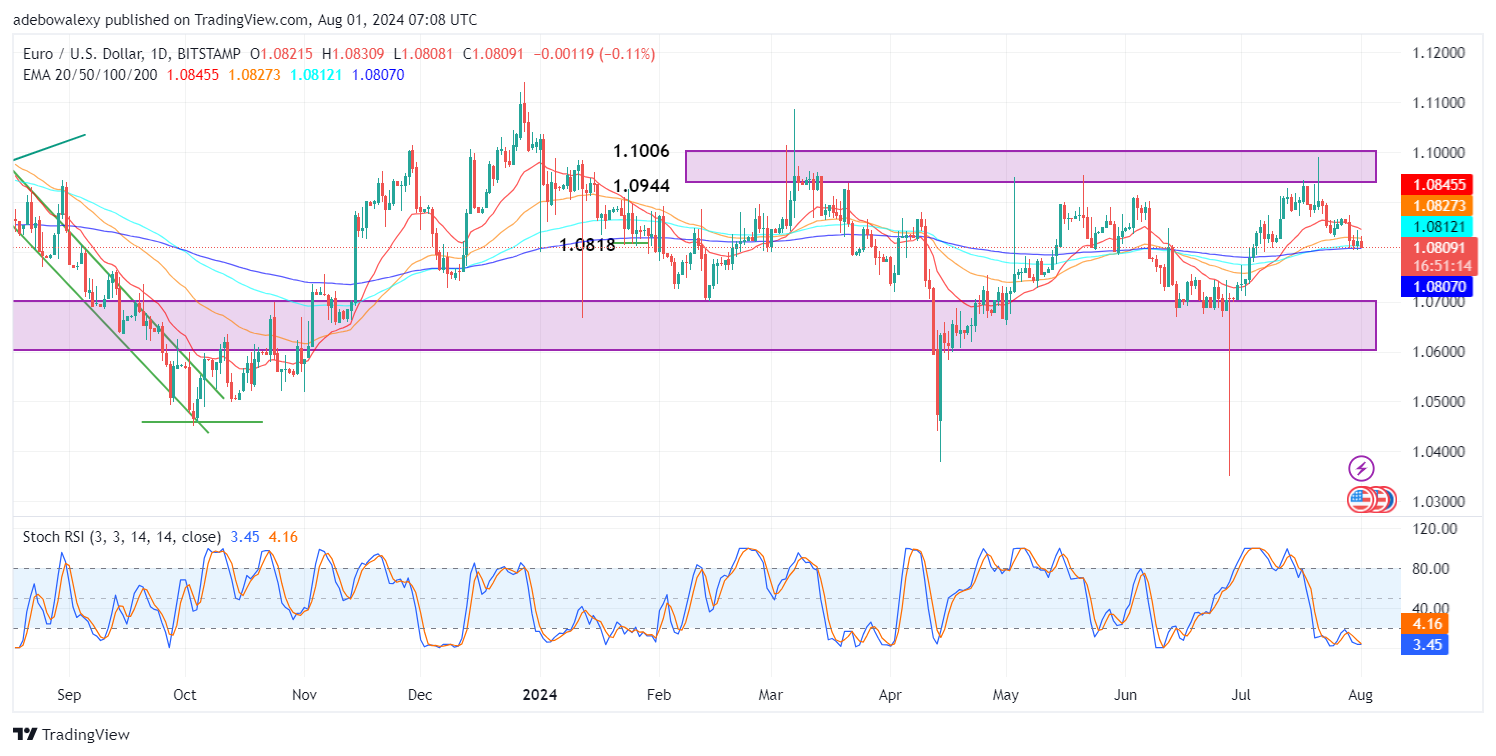Click the red EMA value 1.08455 in legend

click(x=194, y=74)
